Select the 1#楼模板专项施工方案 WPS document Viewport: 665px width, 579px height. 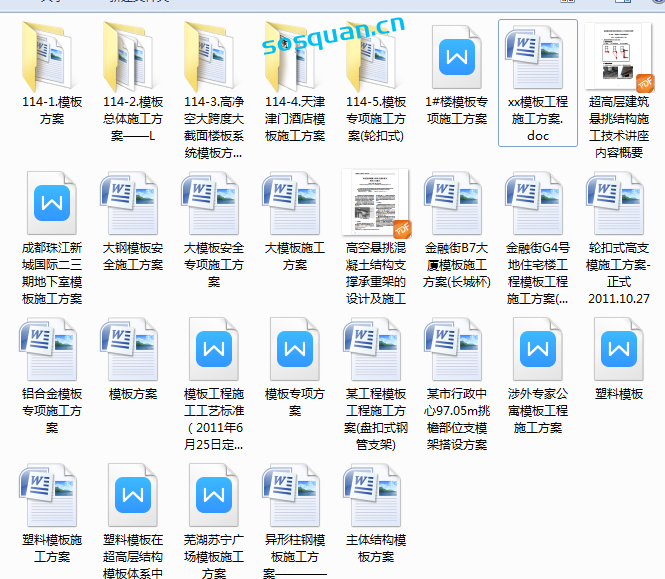coord(456,56)
